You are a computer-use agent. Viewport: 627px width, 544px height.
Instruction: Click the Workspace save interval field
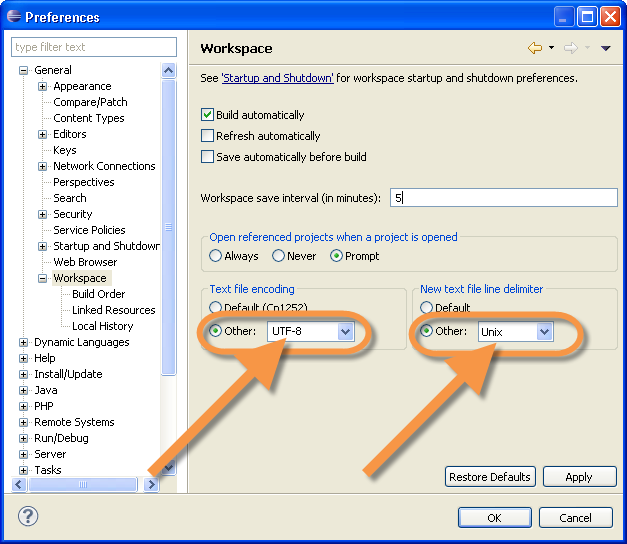point(503,198)
